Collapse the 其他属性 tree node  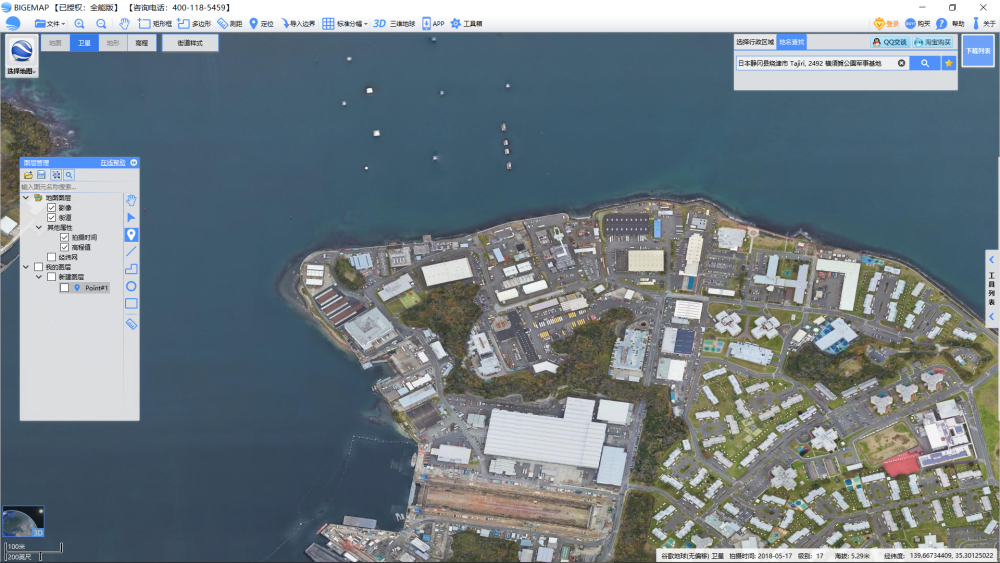tap(38, 228)
